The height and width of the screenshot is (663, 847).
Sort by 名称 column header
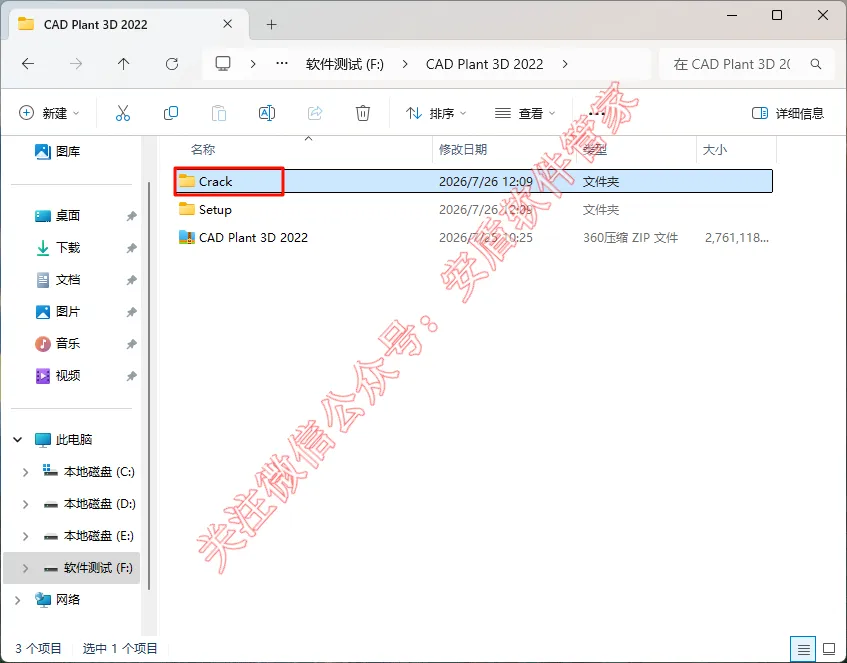click(203, 149)
